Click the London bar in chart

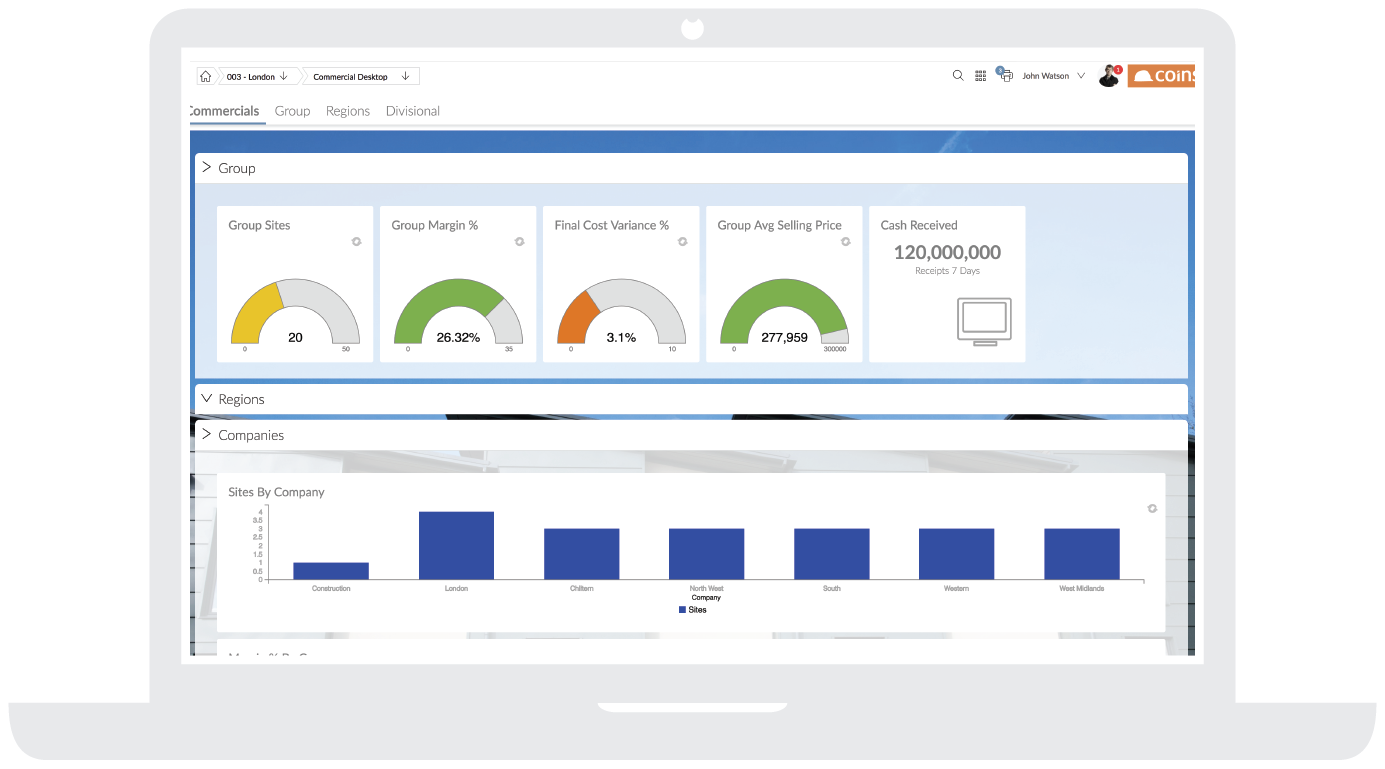click(456, 545)
